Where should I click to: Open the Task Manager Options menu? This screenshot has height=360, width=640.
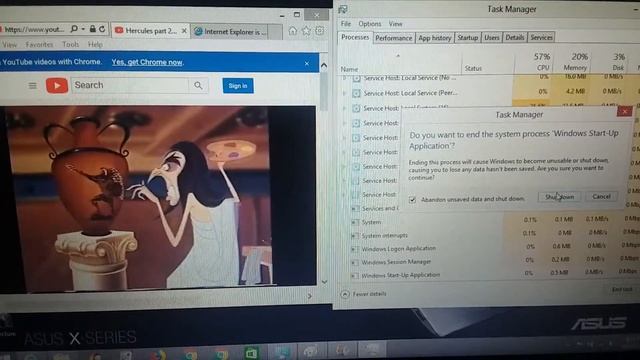(370, 24)
